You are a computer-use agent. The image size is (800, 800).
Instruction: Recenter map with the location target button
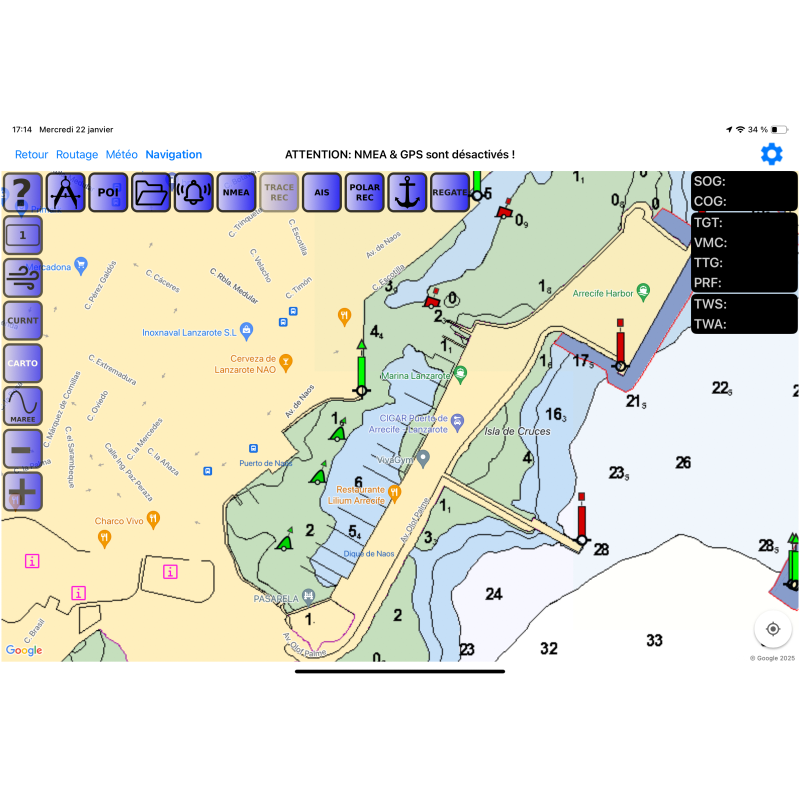pyautogui.click(x=772, y=629)
